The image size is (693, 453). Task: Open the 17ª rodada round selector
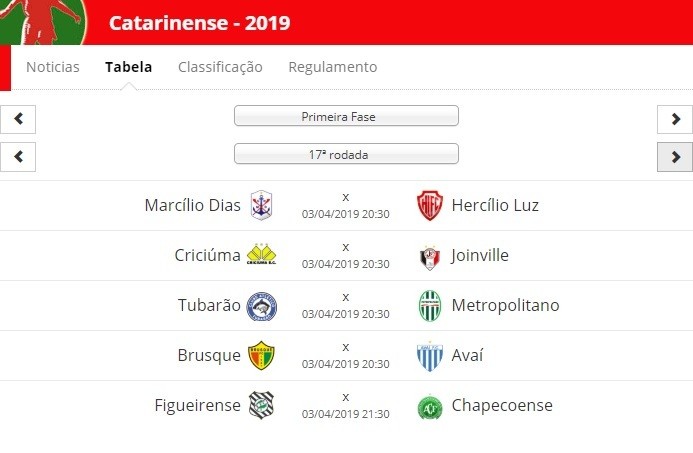click(x=346, y=154)
